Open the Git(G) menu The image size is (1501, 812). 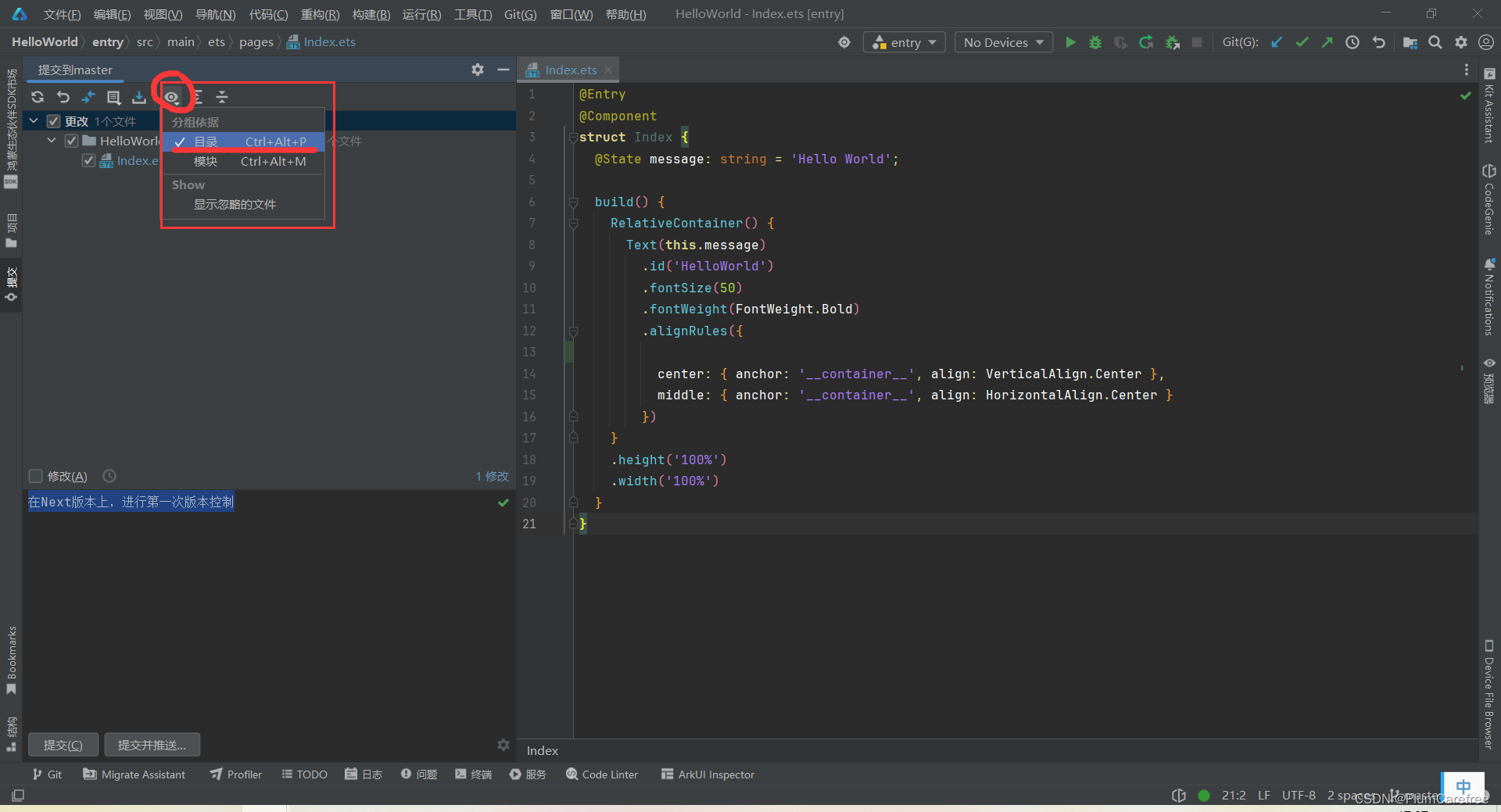520,14
